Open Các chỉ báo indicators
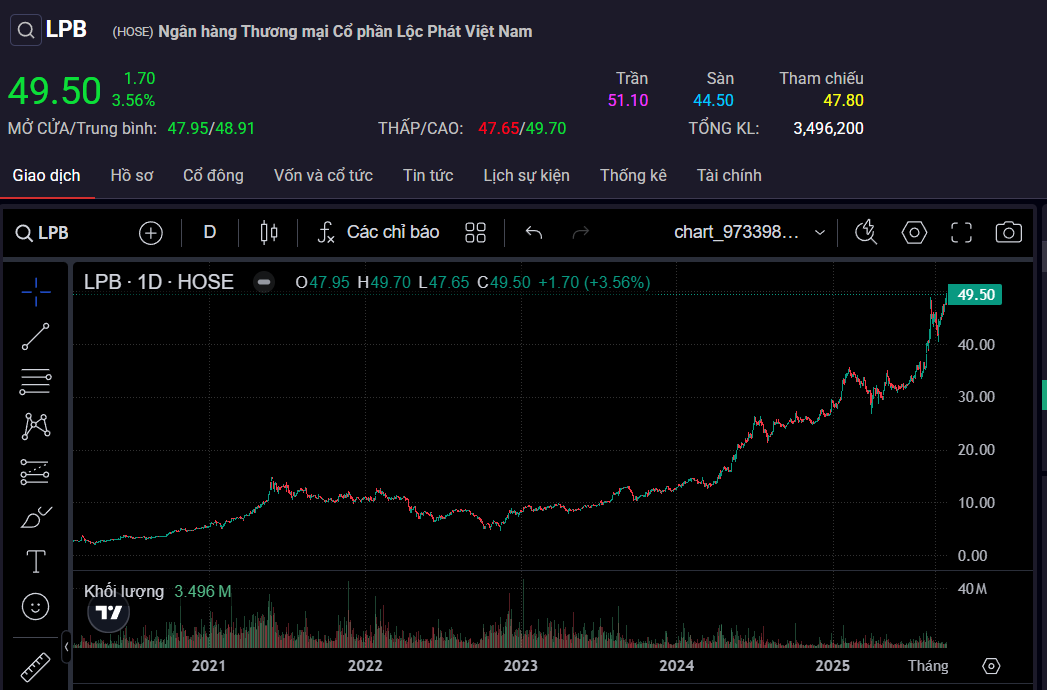 click(x=379, y=233)
